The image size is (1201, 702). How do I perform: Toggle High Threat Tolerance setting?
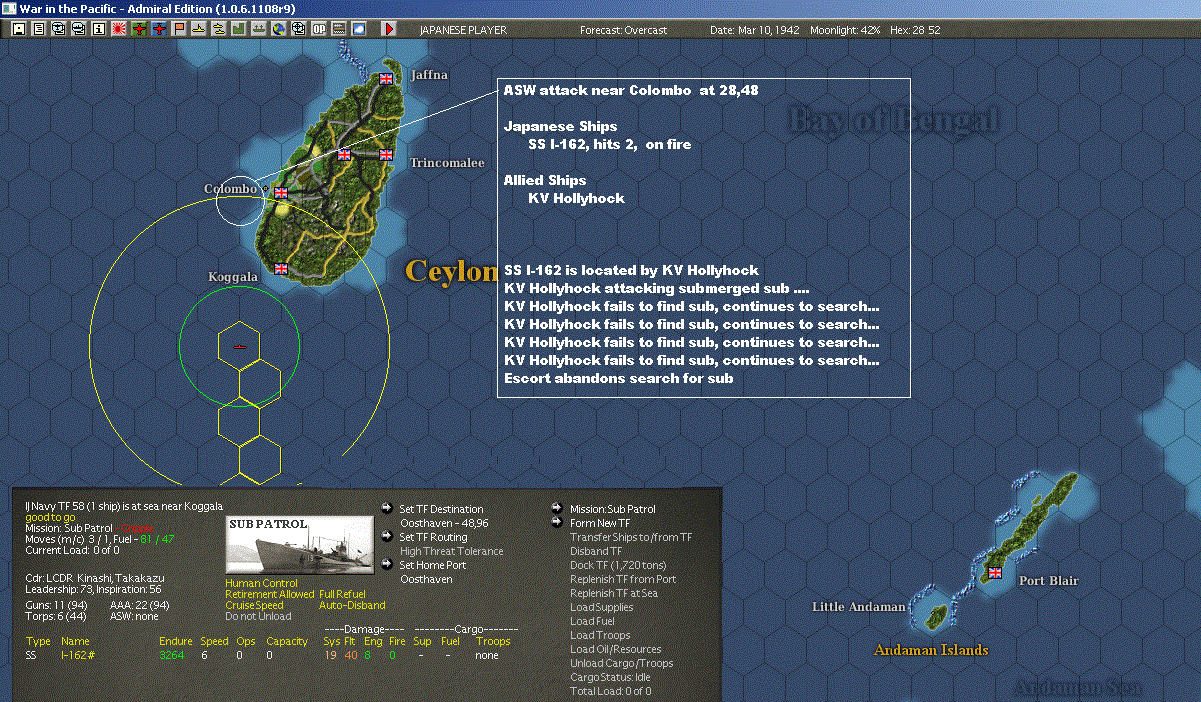(x=452, y=551)
